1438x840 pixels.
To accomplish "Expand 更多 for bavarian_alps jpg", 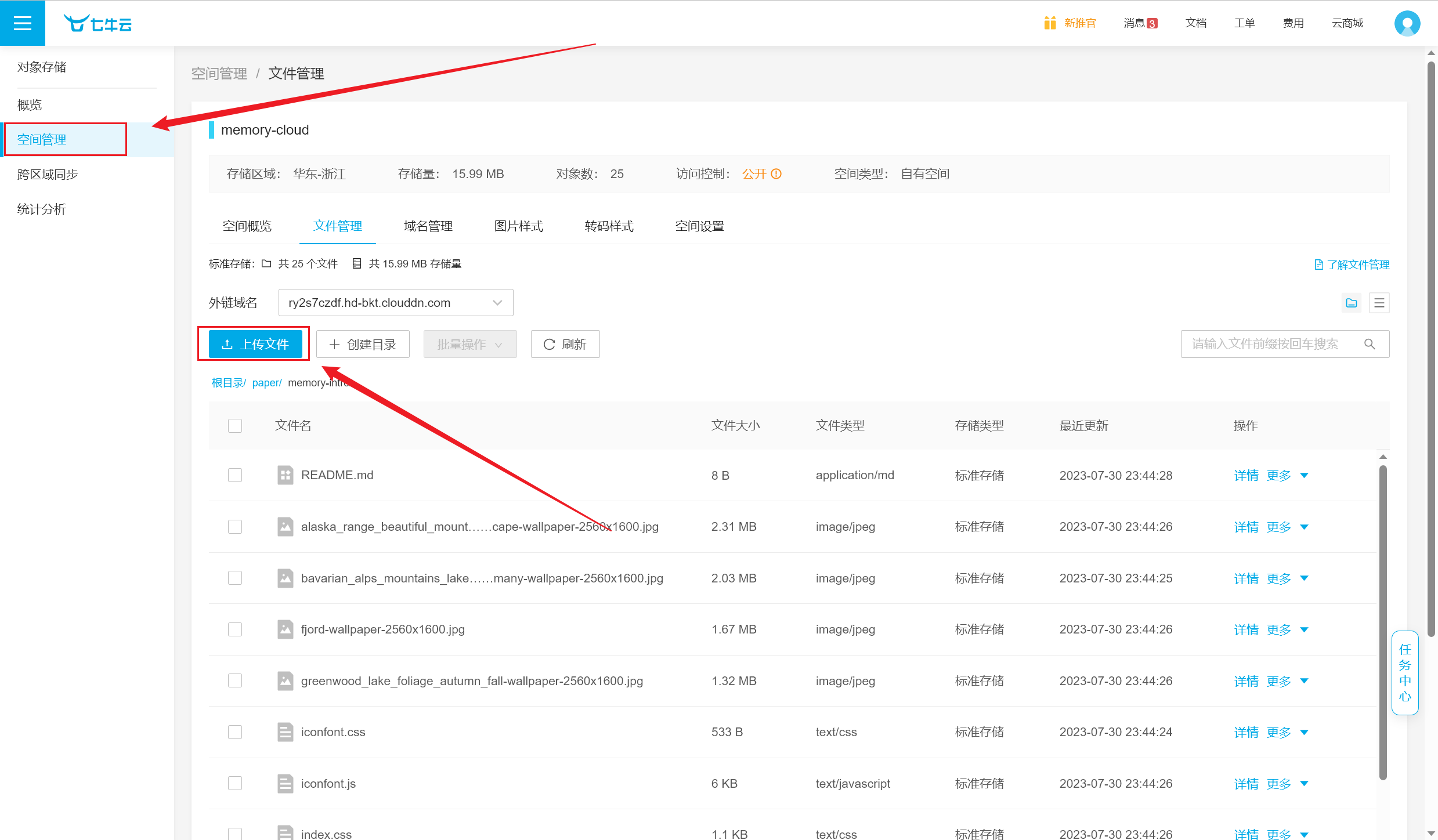I will pos(1287,578).
